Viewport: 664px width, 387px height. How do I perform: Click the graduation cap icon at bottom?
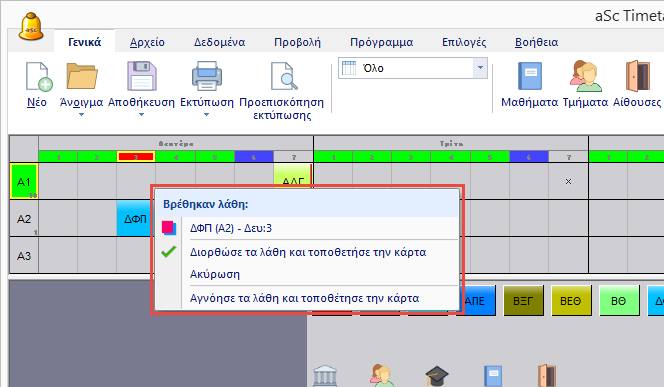coord(437,376)
